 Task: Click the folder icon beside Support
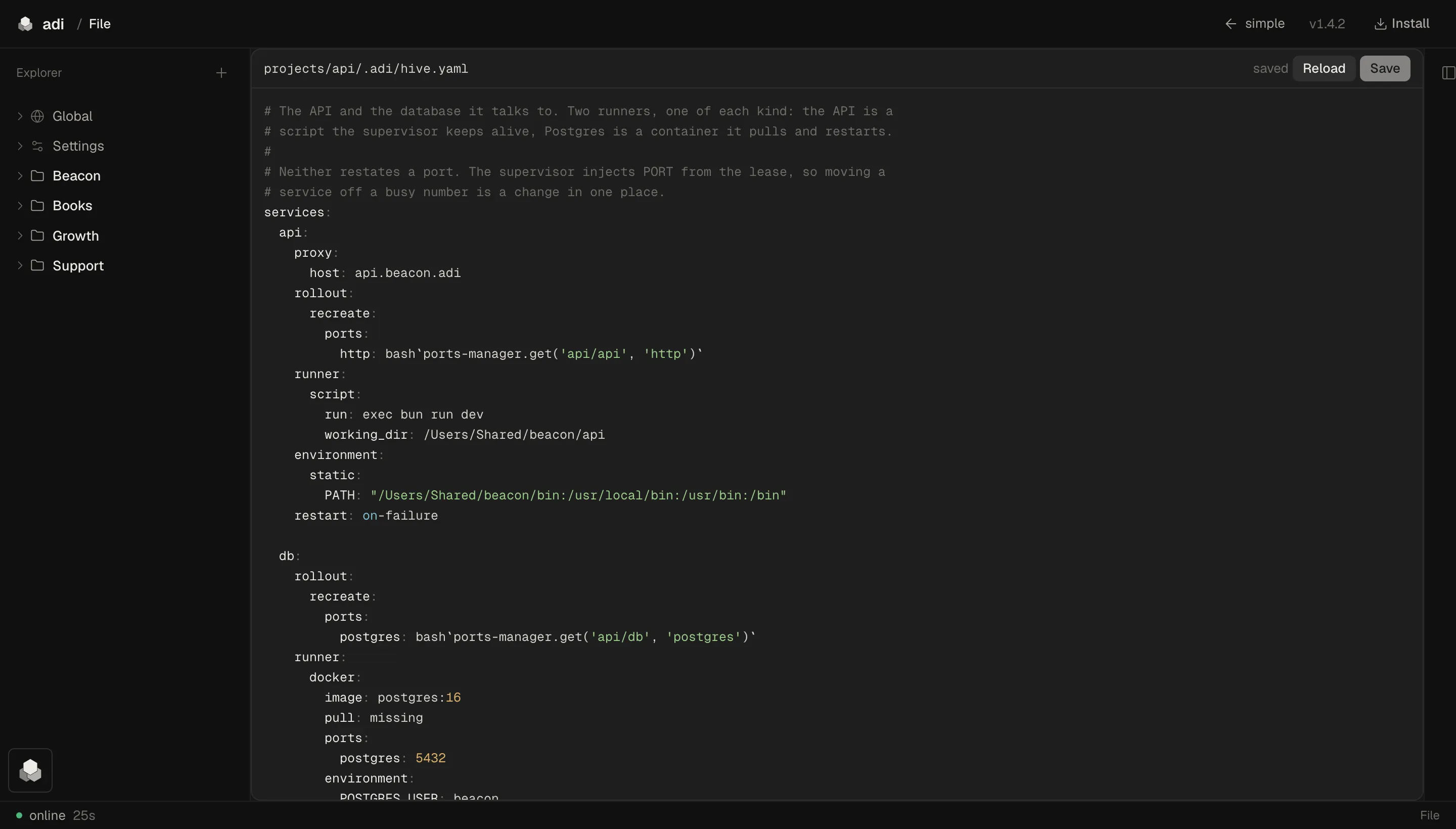click(37, 266)
